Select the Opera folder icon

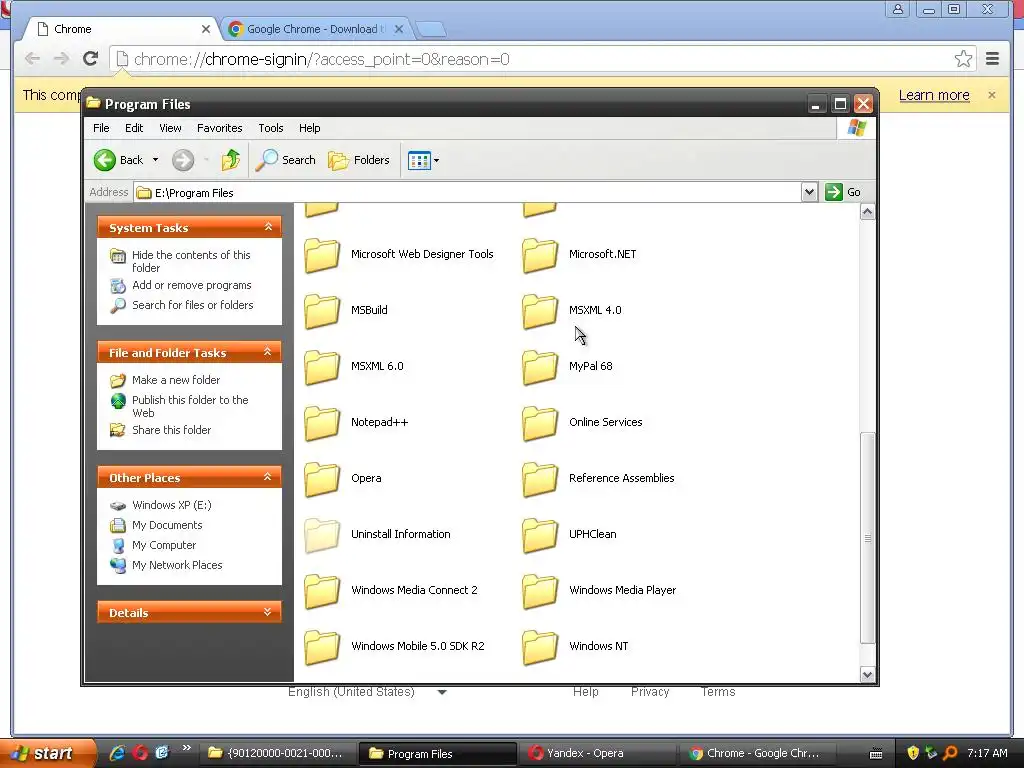click(x=322, y=479)
